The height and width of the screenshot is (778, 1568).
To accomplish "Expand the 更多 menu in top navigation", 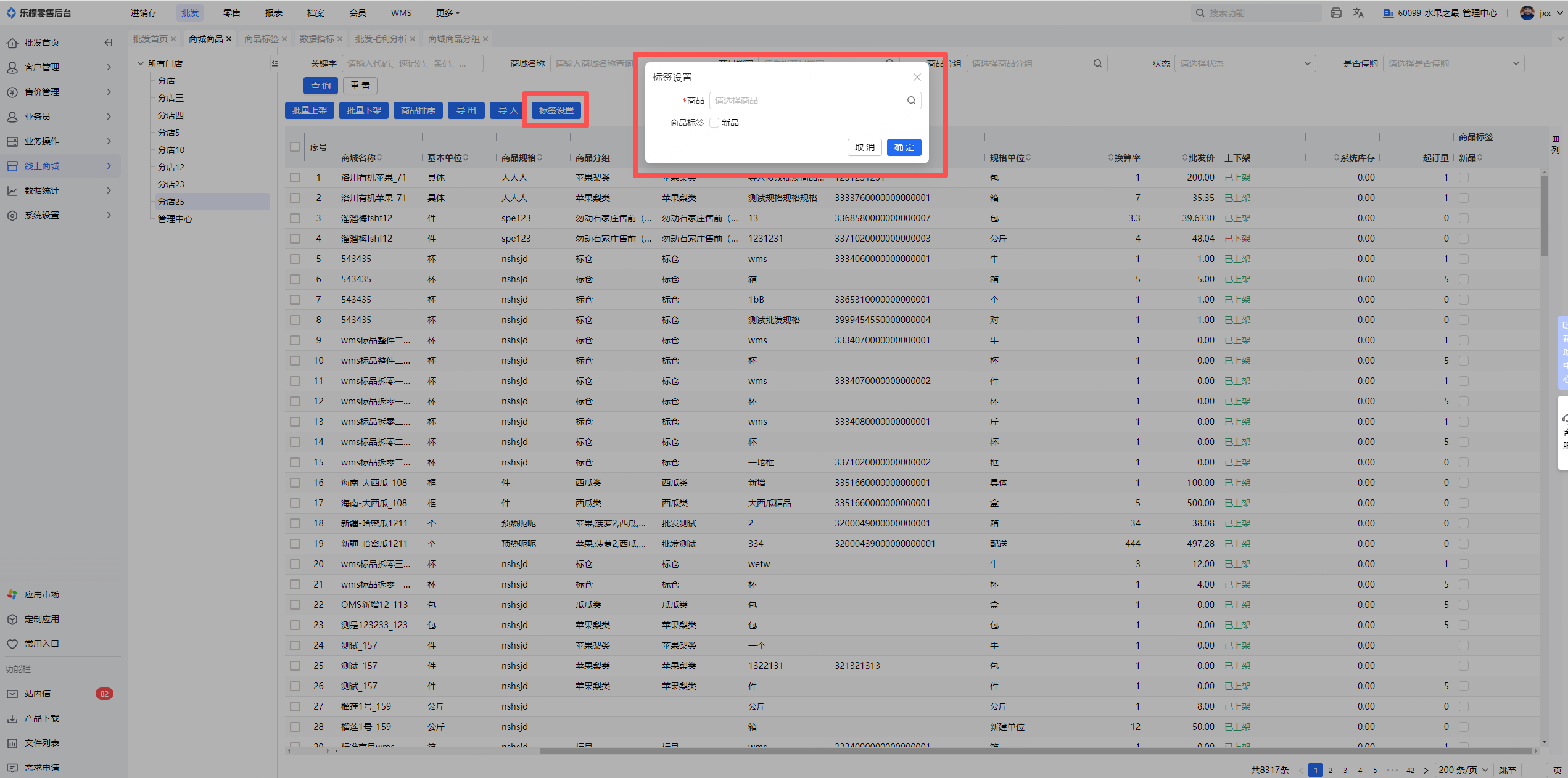I will click(448, 13).
